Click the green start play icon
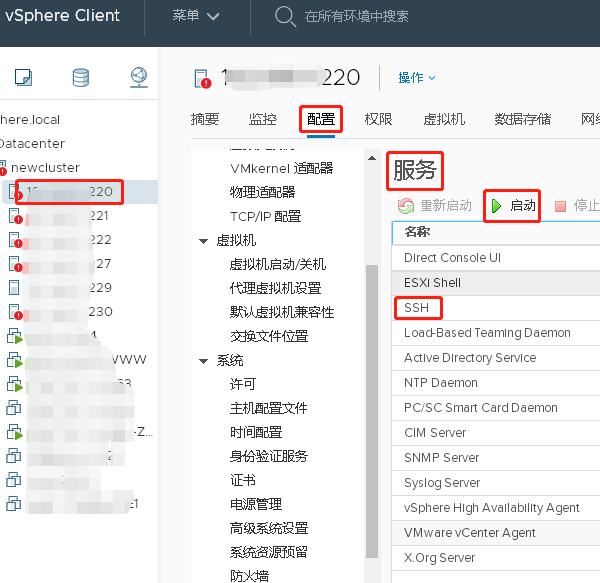Image resolution: width=600 pixels, height=583 pixels. tap(496, 206)
